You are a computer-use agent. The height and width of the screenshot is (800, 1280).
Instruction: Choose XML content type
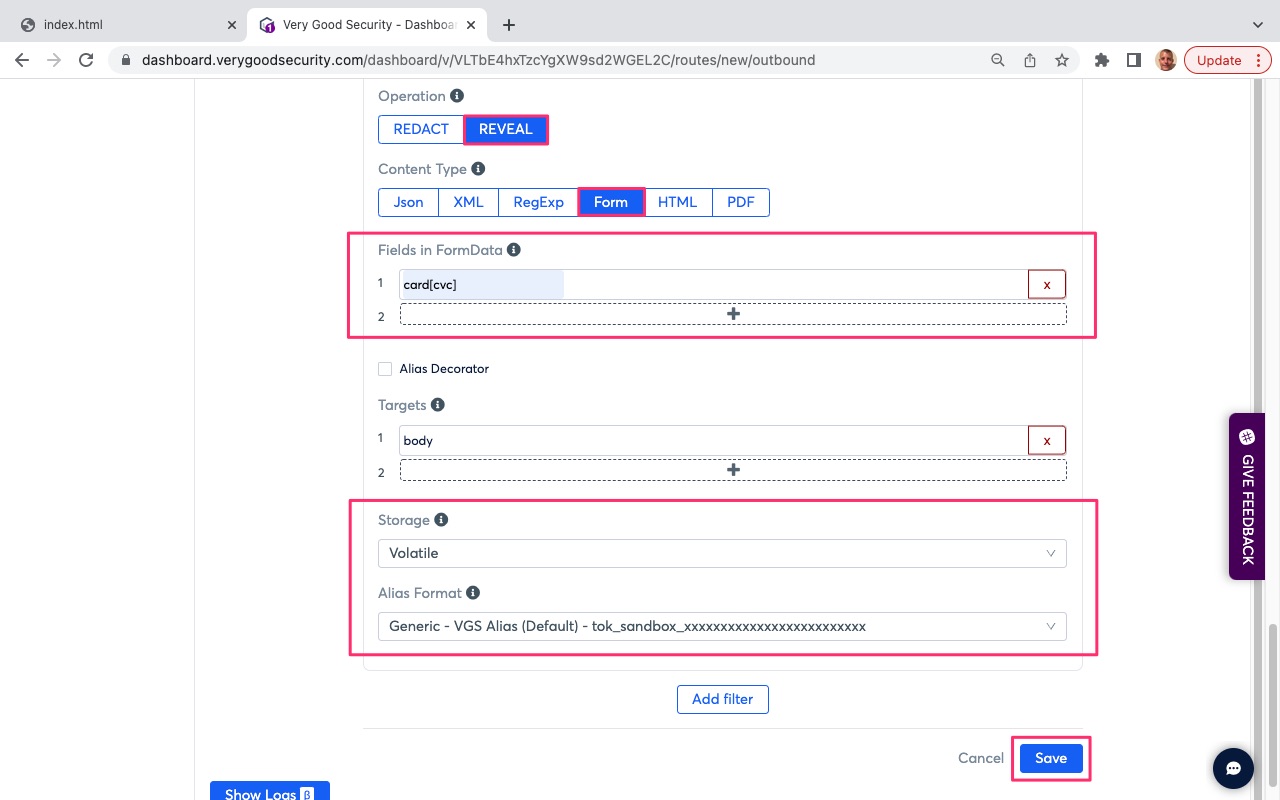coord(468,202)
